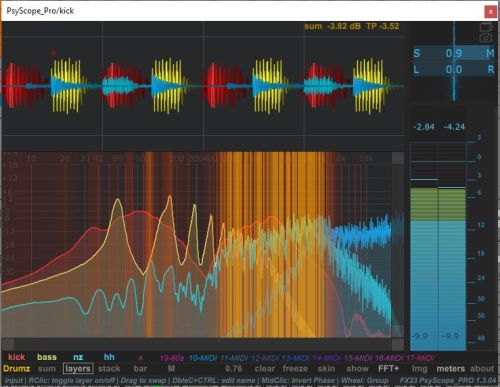Toggle the 10-MIDI layer
The width and height of the screenshot is (500, 387).
coord(202,358)
